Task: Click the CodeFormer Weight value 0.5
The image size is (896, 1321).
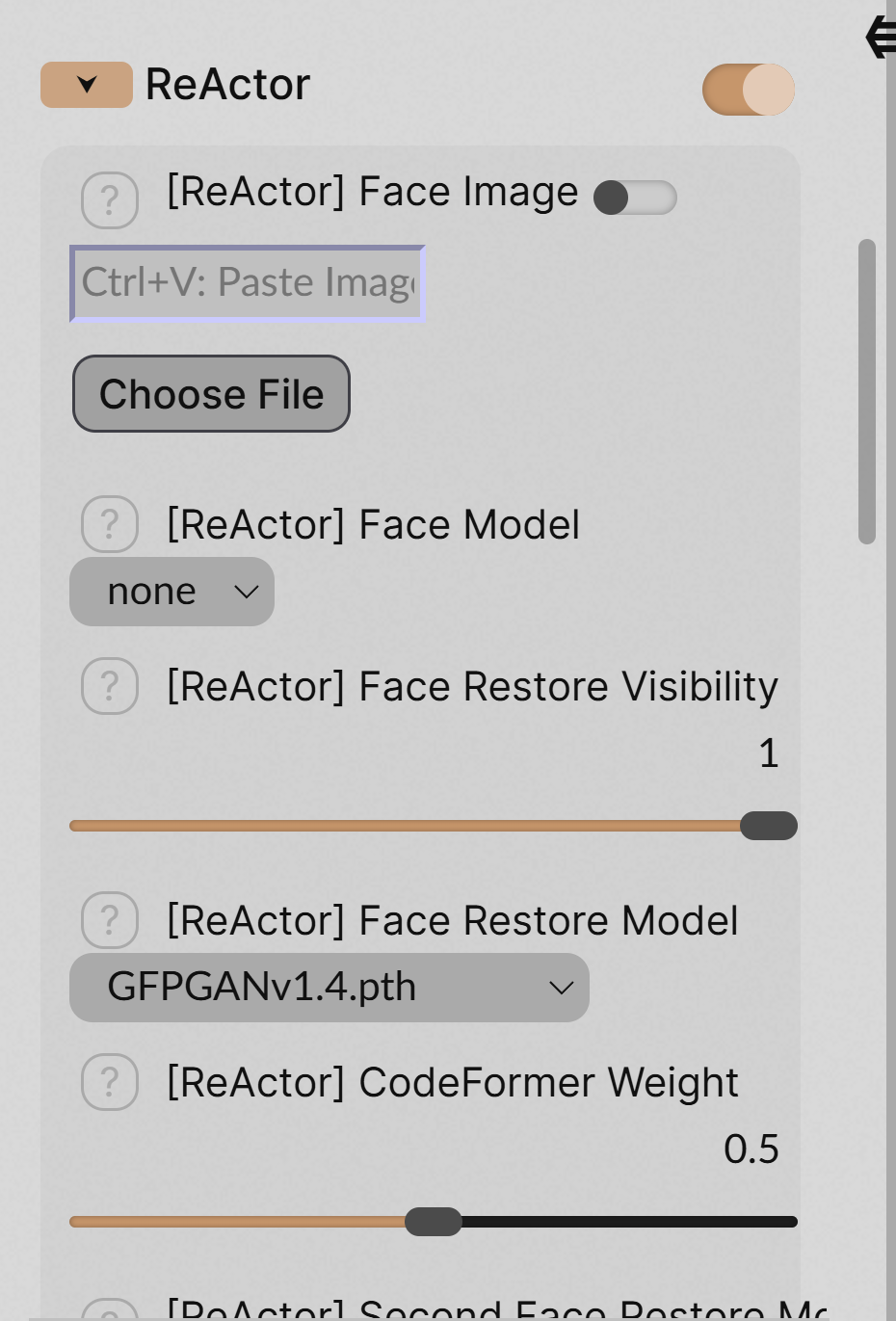Action: click(x=752, y=1149)
